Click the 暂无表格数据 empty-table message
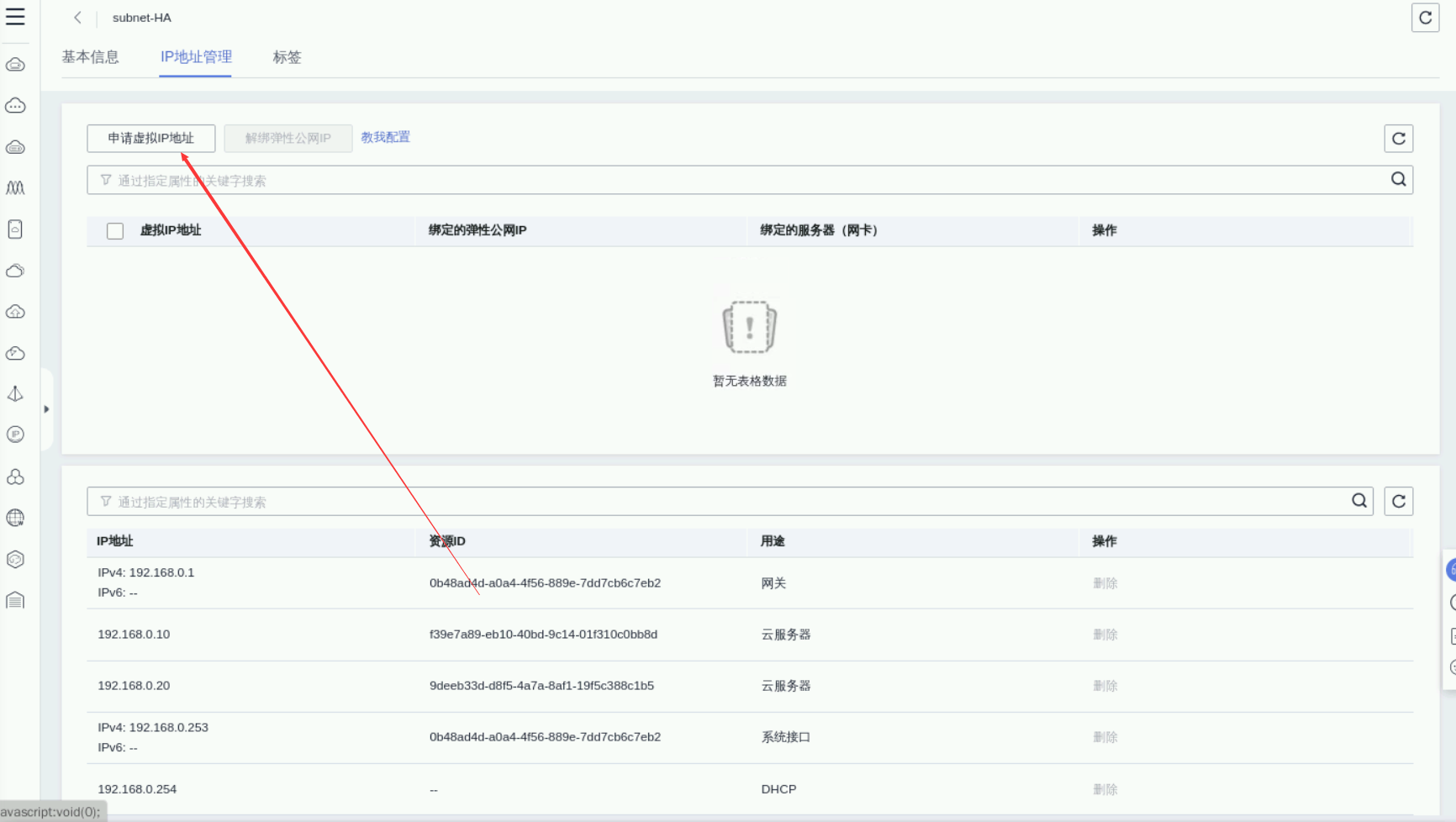This screenshot has width=1456, height=822. [750, 381]
